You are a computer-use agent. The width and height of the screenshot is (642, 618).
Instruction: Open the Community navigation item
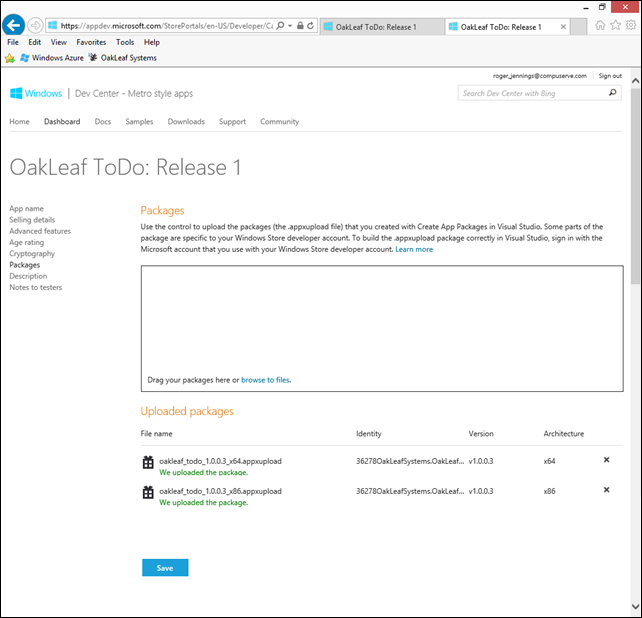click(x=280, y=122)
